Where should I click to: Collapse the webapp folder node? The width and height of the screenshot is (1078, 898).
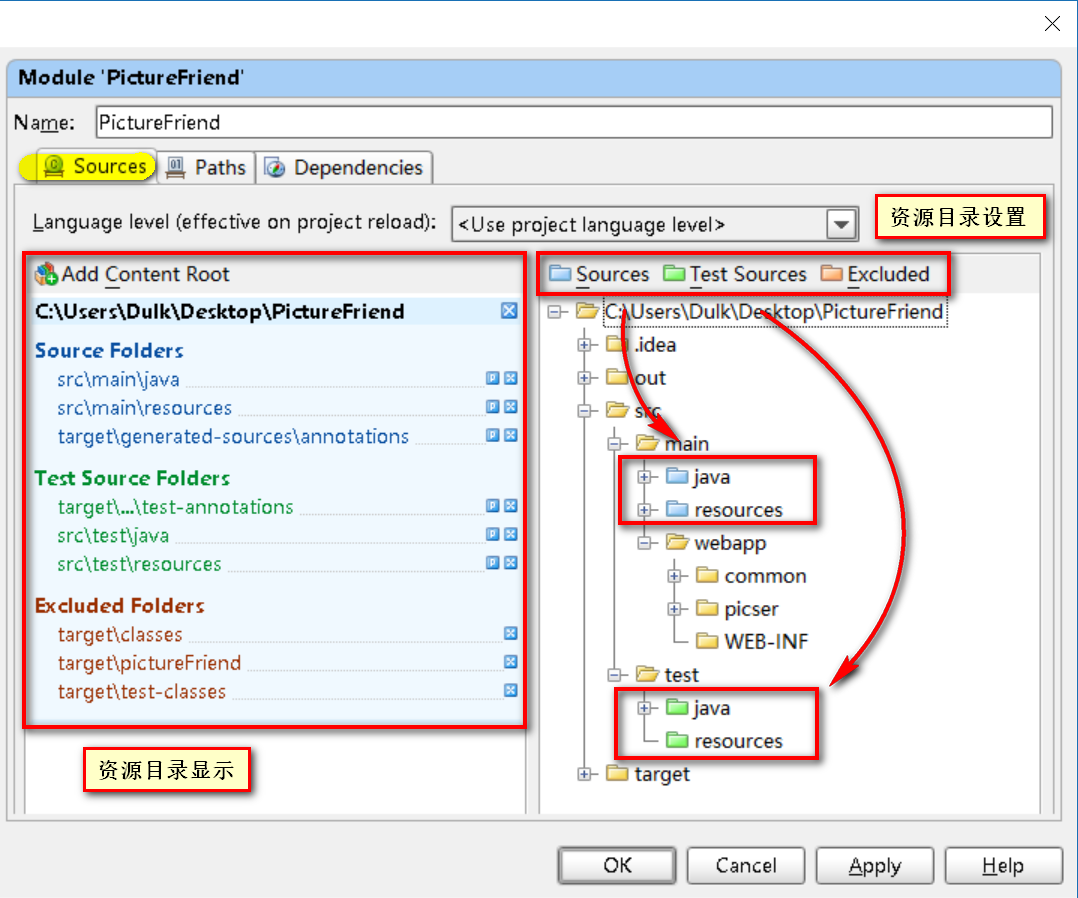tap(644, 543)
